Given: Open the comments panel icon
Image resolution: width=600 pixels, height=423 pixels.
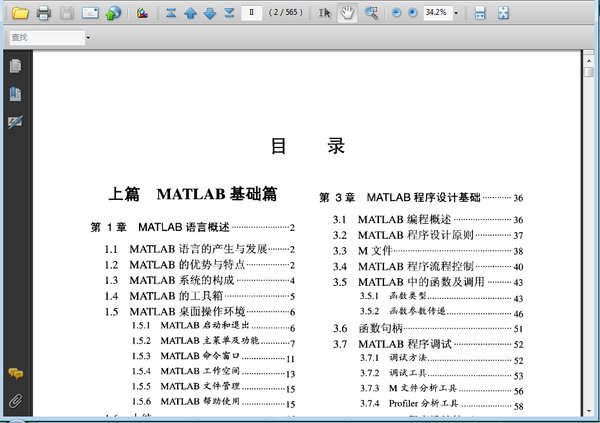Looking at the screenshot, I should [15, 373].
